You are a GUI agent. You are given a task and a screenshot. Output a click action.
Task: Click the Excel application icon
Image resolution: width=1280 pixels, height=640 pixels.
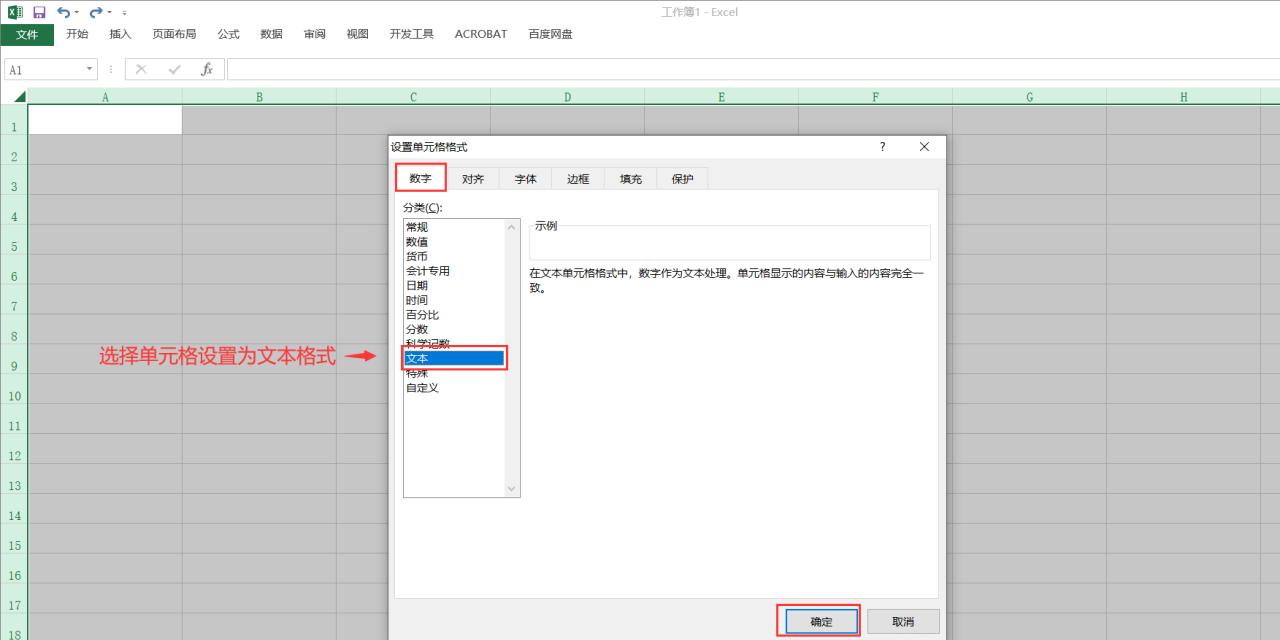pos(15,12)
